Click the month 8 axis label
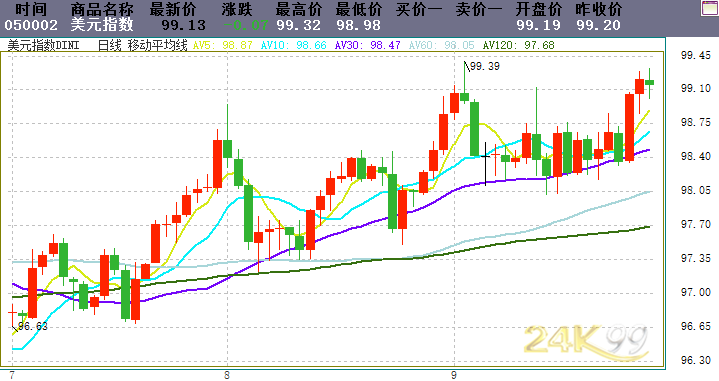Viewport: 719px width, 381px height. pyautogui.click(x=227, y=375)
